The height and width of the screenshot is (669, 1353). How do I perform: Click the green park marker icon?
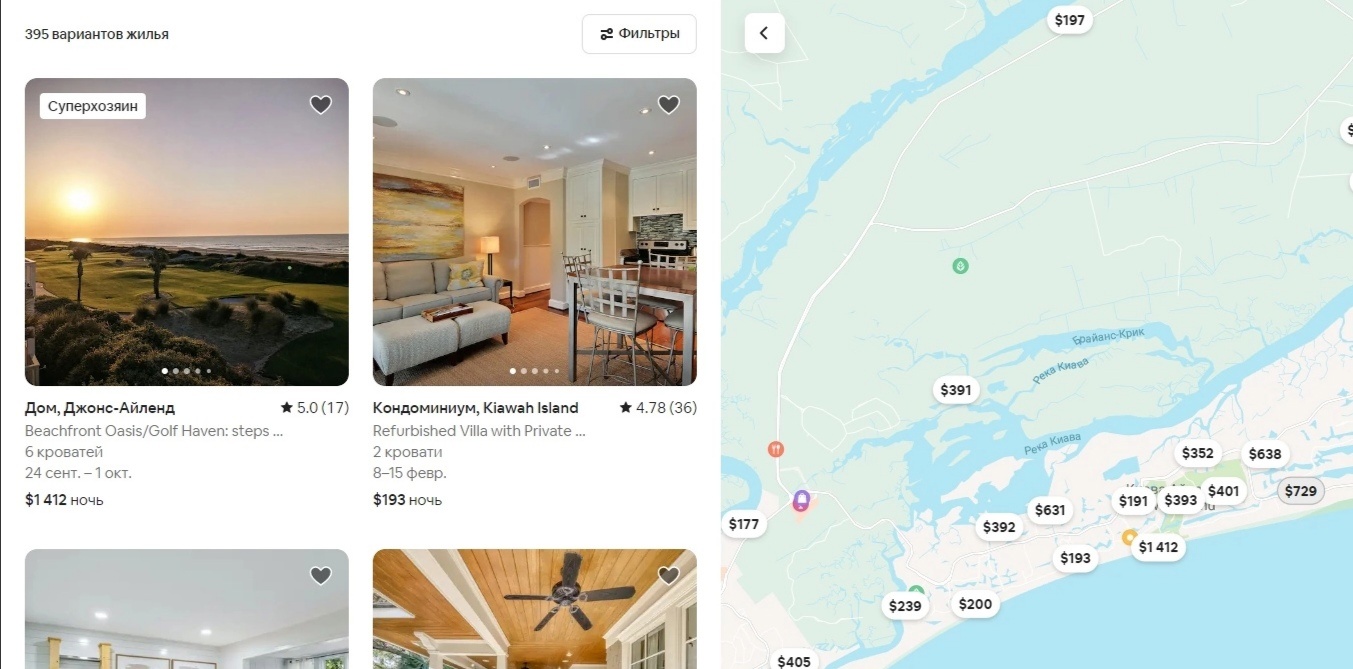coord(960,266)
